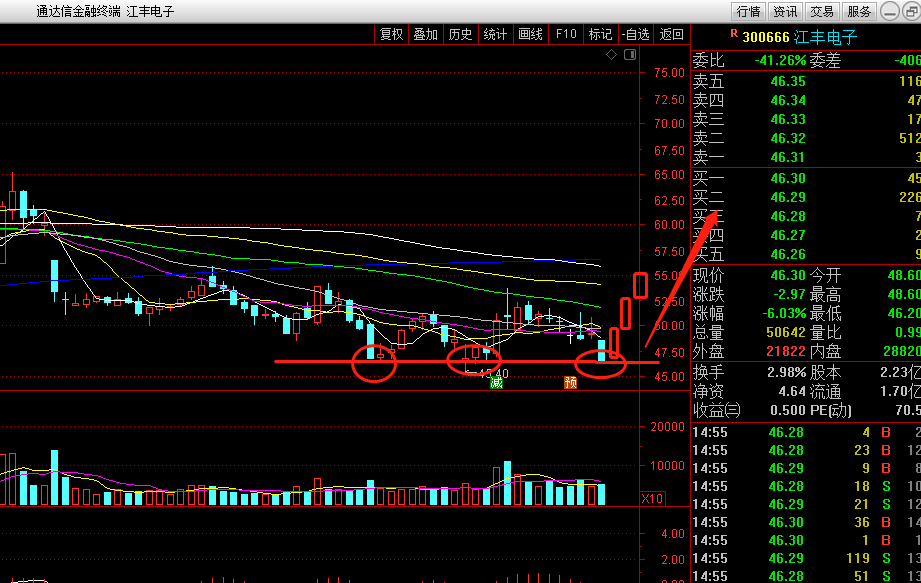Click the 涨幅 -6.03% value
Image resolution: width=921 pixels, height=583 pixels.
(x=784, y=314)
